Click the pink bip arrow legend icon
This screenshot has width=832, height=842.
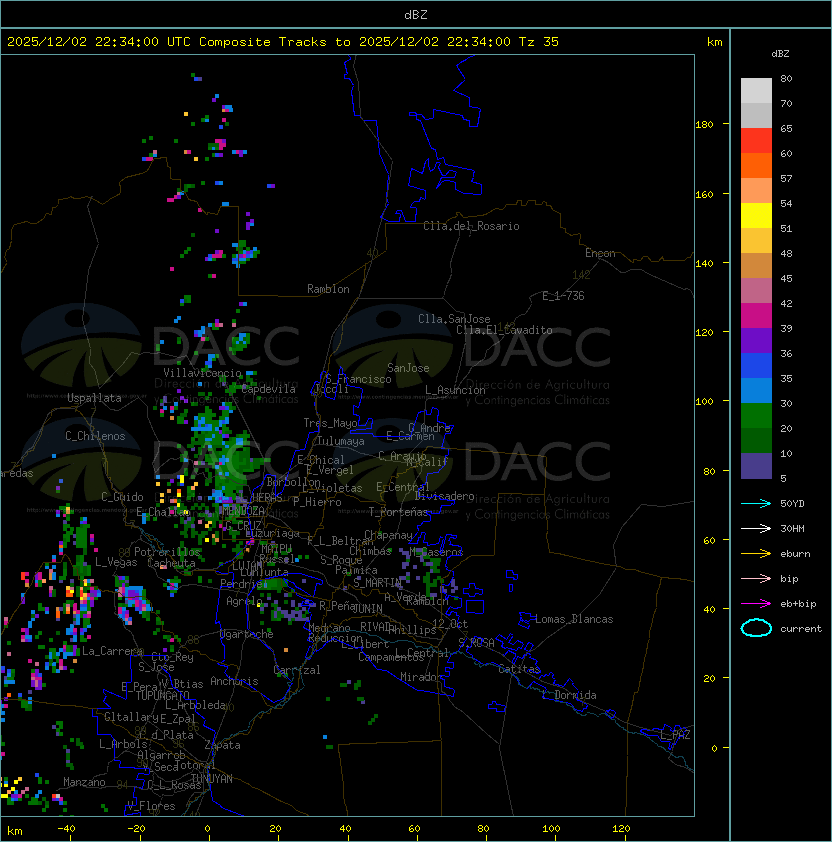[x=756, y=578]
